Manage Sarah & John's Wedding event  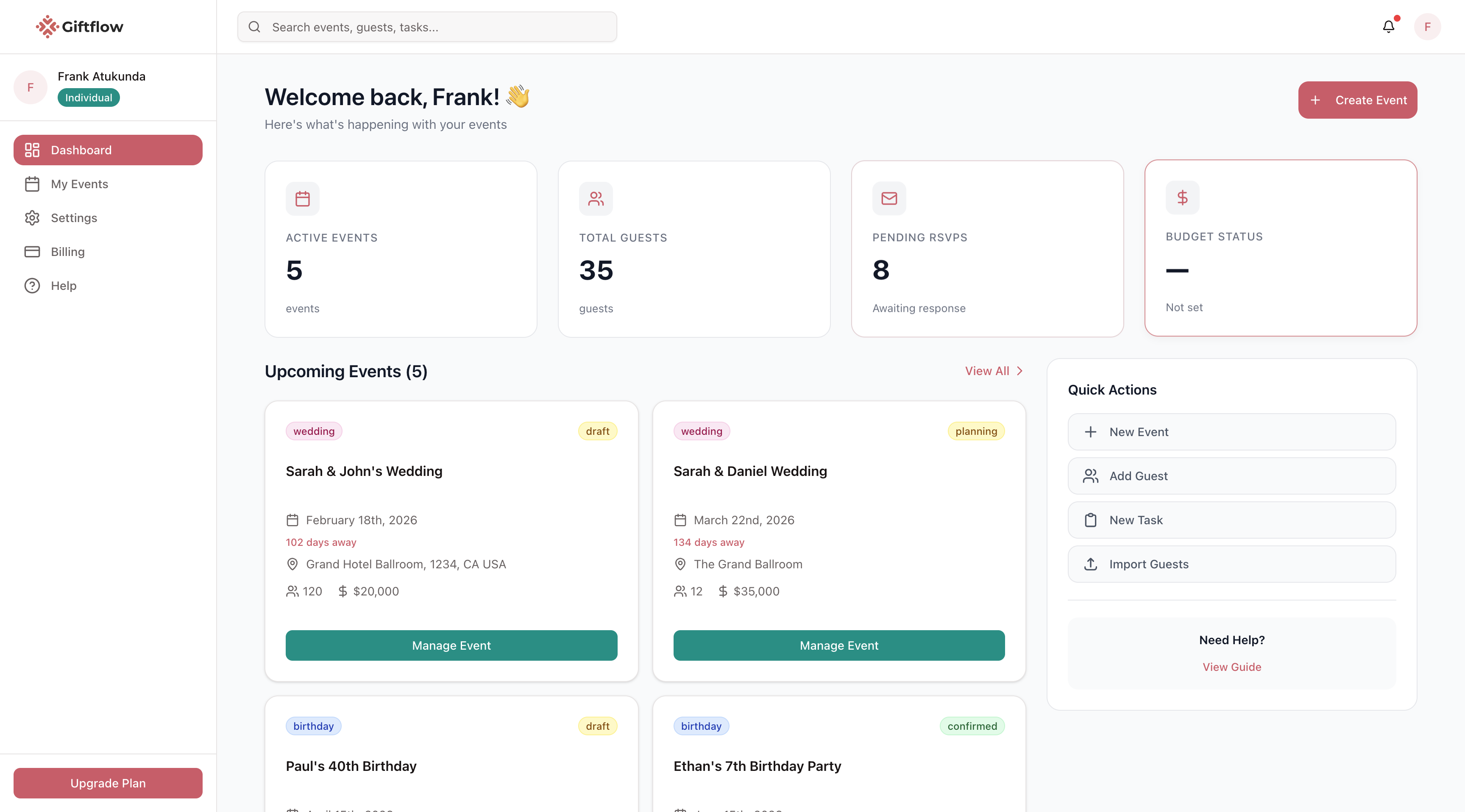pyautogui.click(x=451, y=645)
